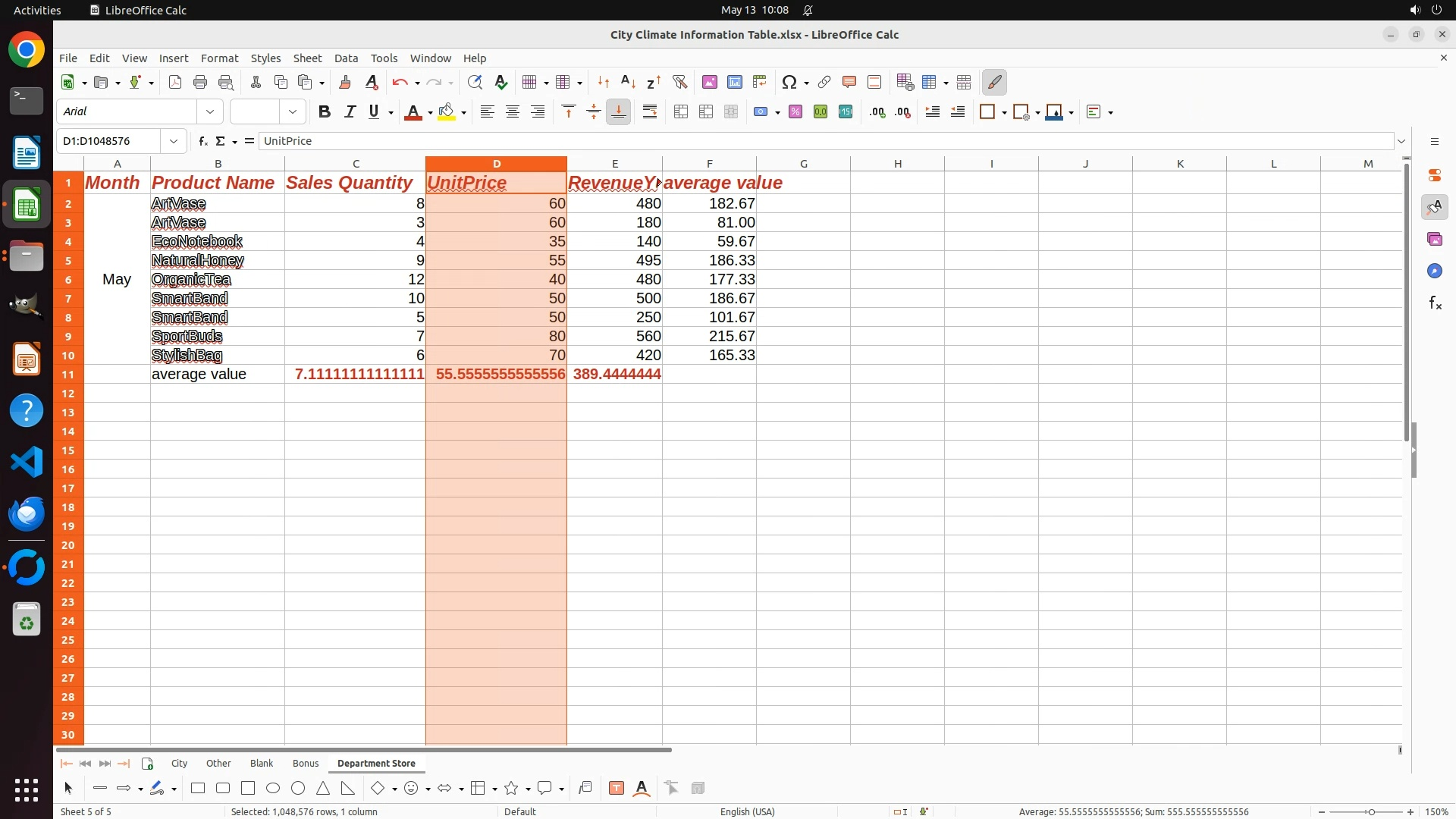Click the column E header
Image resolution: width=1456 pixels, height=819 pixels.
(614, 164)
